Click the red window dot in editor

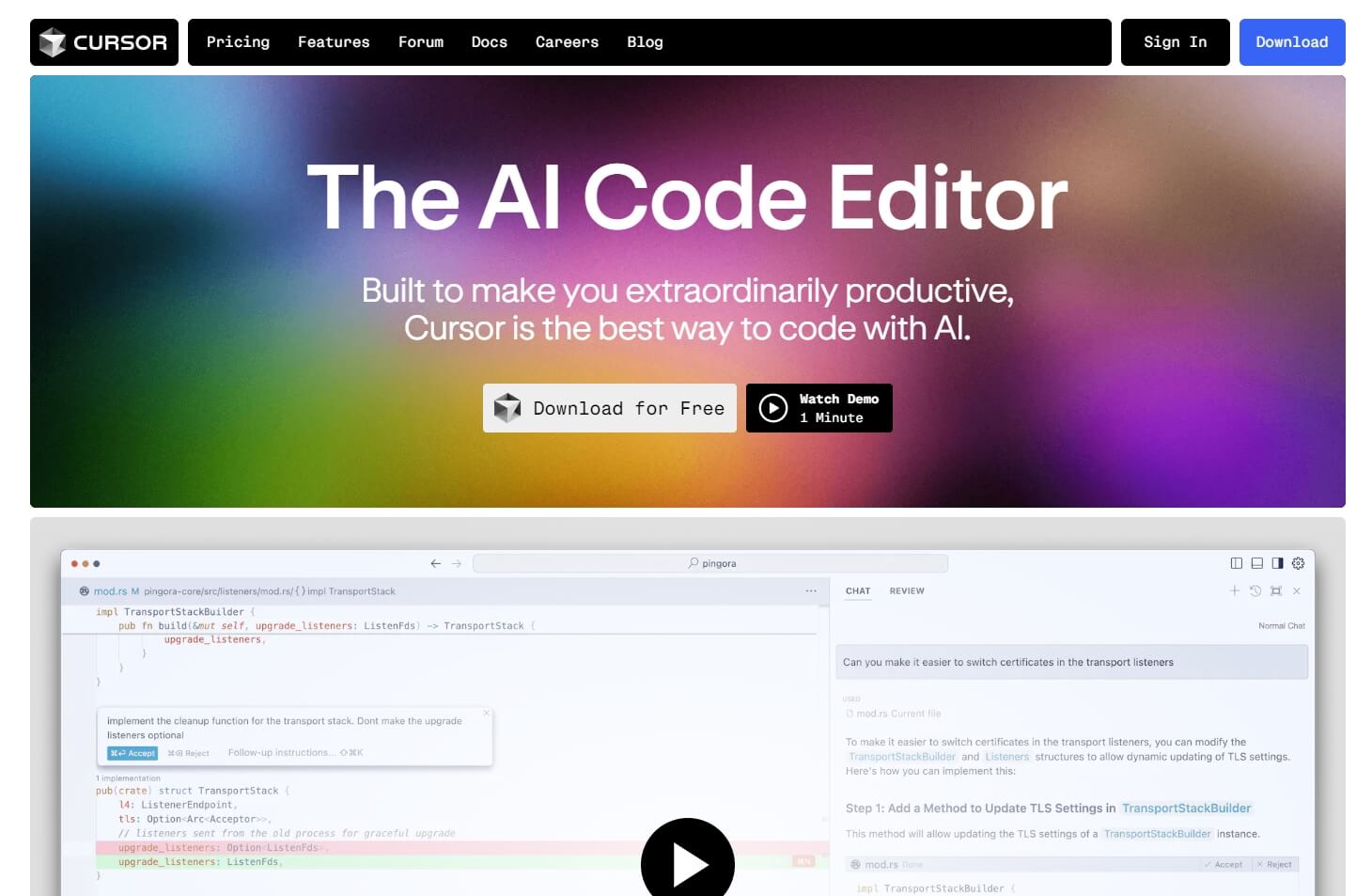click(74, 564)
